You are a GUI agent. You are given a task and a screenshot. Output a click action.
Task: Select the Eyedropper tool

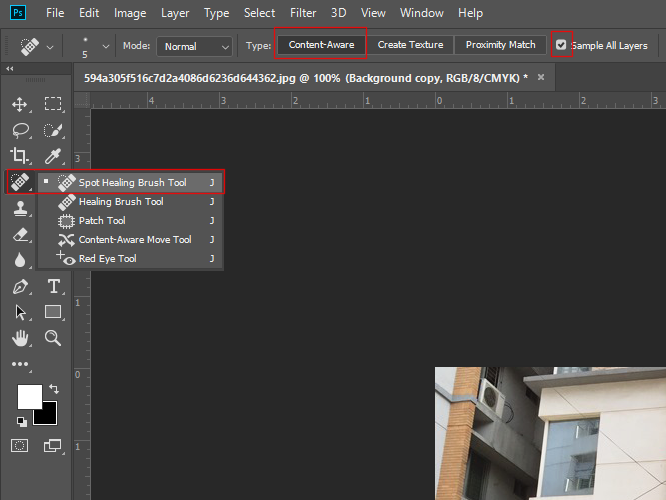(53, 156)
